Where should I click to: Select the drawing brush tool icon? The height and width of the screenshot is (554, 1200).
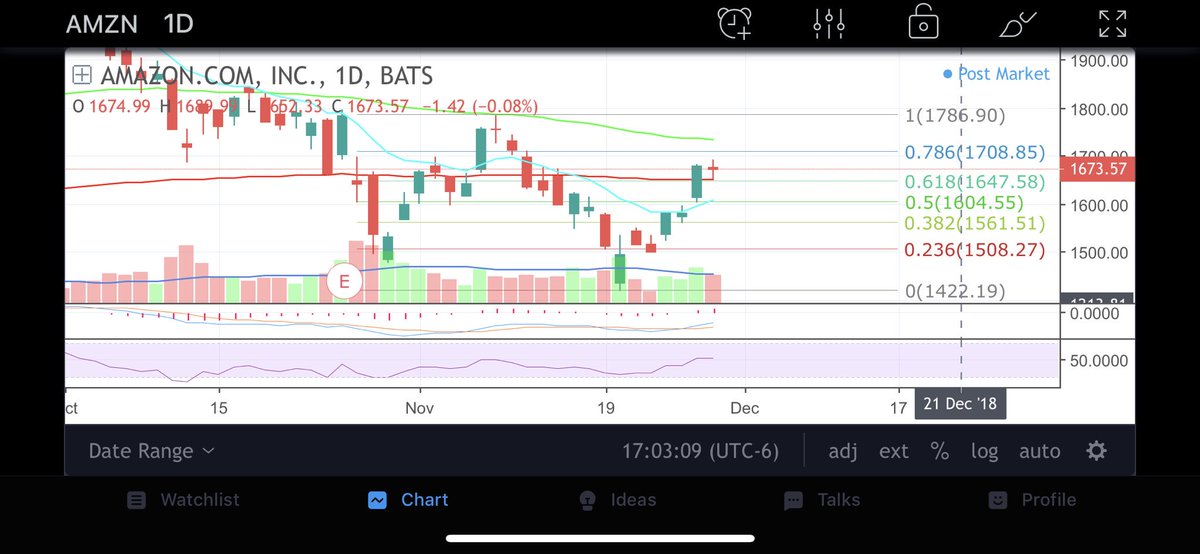tap(1017, 22)
